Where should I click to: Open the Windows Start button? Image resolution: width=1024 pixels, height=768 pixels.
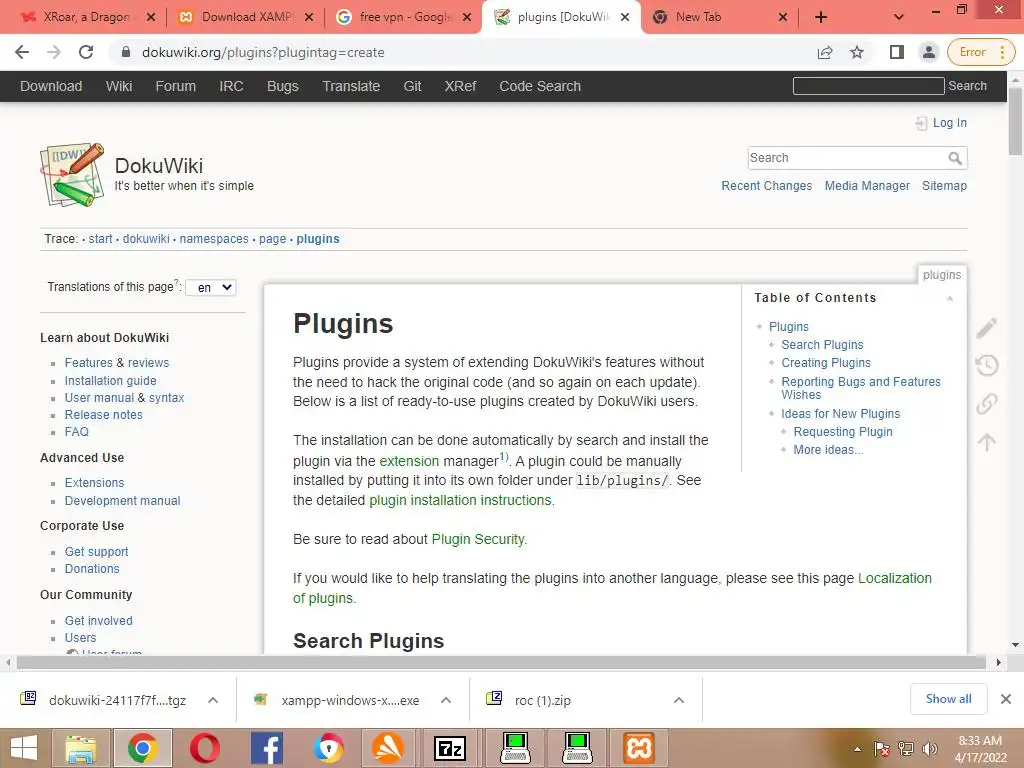tap(25, 748)
